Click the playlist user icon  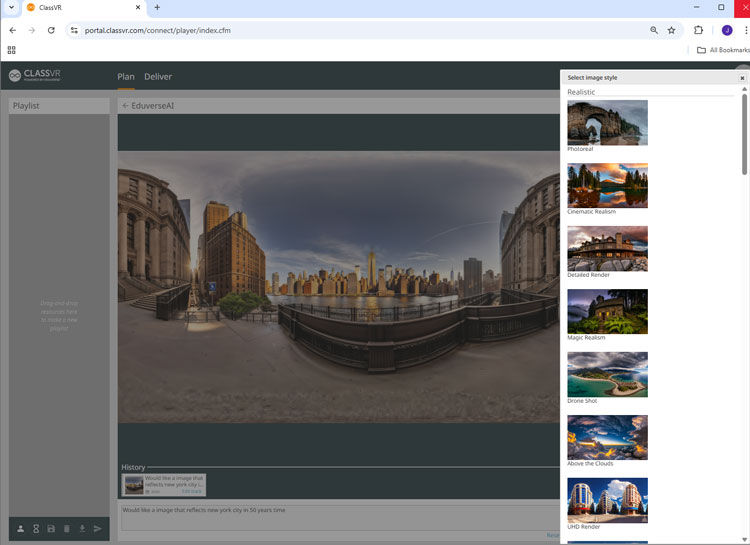coord(20,528)
